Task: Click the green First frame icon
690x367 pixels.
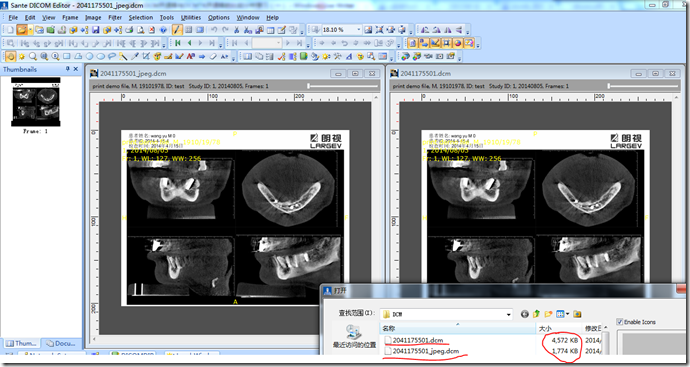Action: (178, 43)
